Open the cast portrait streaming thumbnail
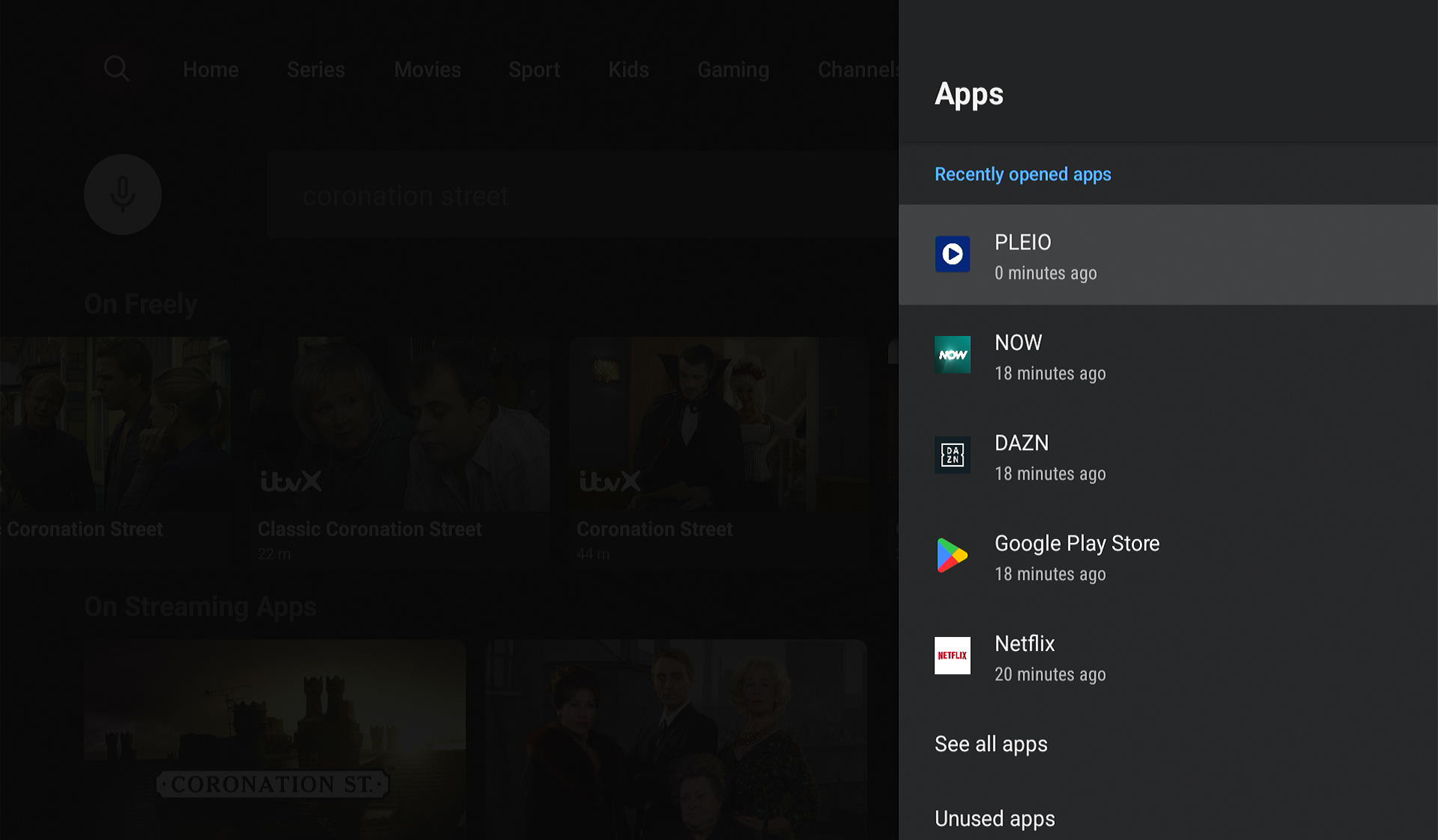This screenshot has height=840, width=1438. point(676,739)
